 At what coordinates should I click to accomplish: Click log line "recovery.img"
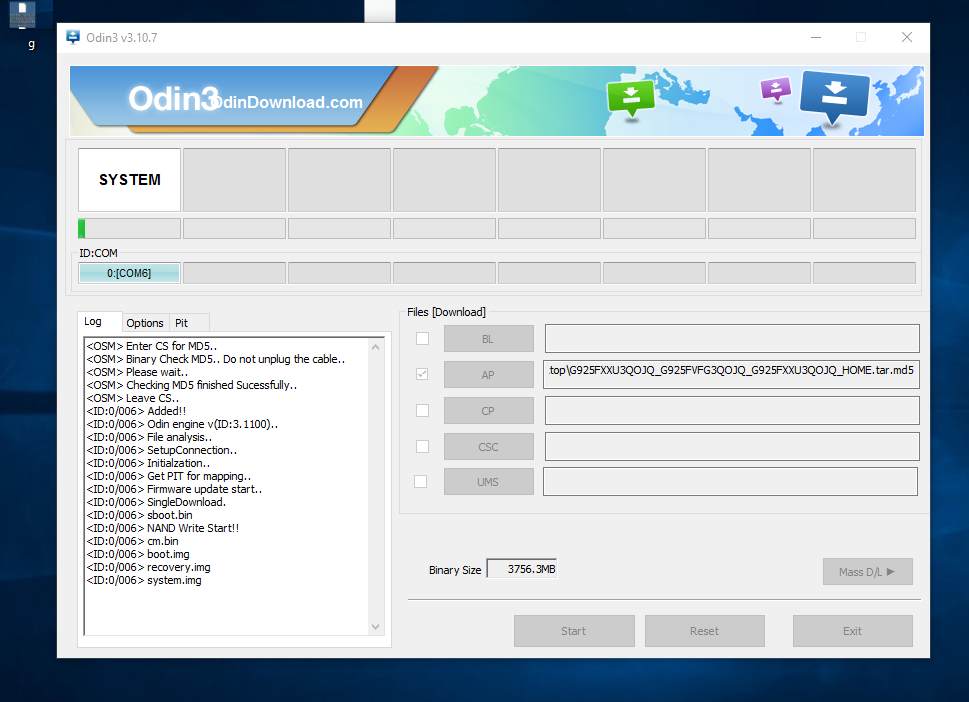pyautogui.click(x=148, y=567)
